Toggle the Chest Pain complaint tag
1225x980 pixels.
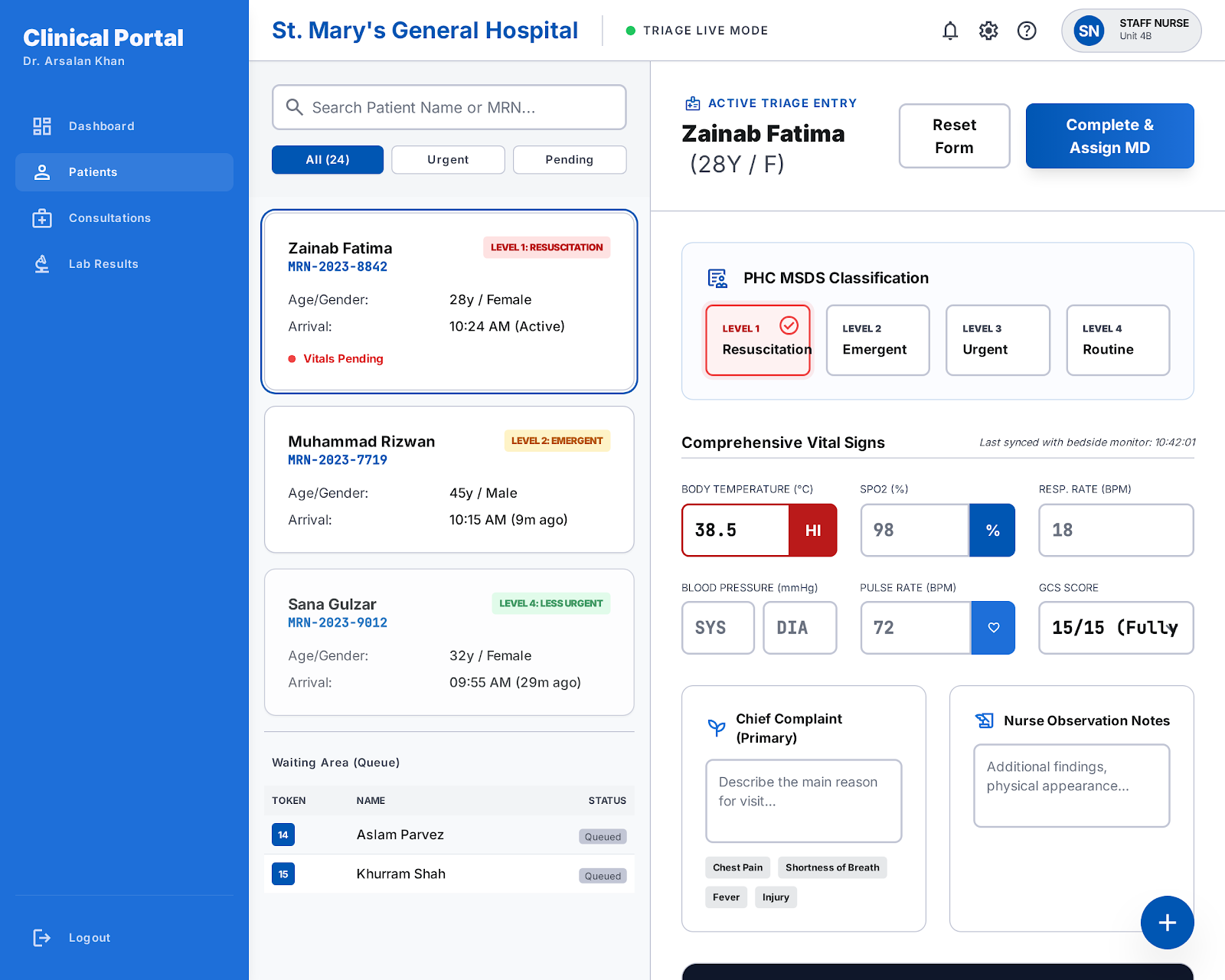tap(737, 867)
